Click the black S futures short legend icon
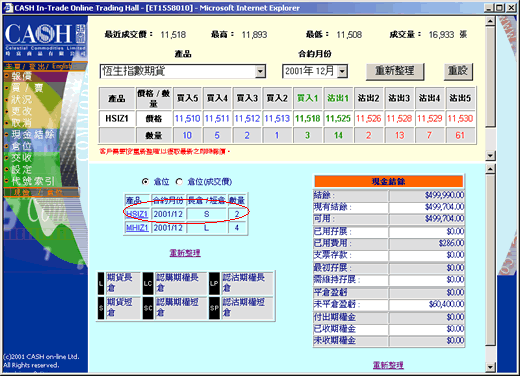The image size is (520, 376). coord(101,308)
